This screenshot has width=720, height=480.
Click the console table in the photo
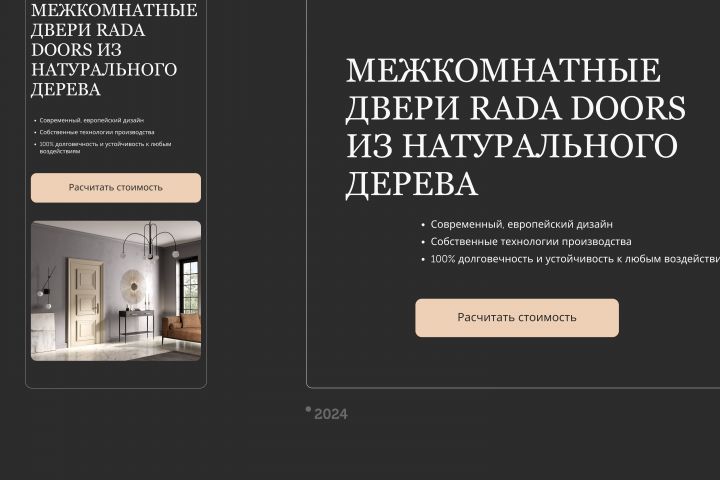point(137,324)
